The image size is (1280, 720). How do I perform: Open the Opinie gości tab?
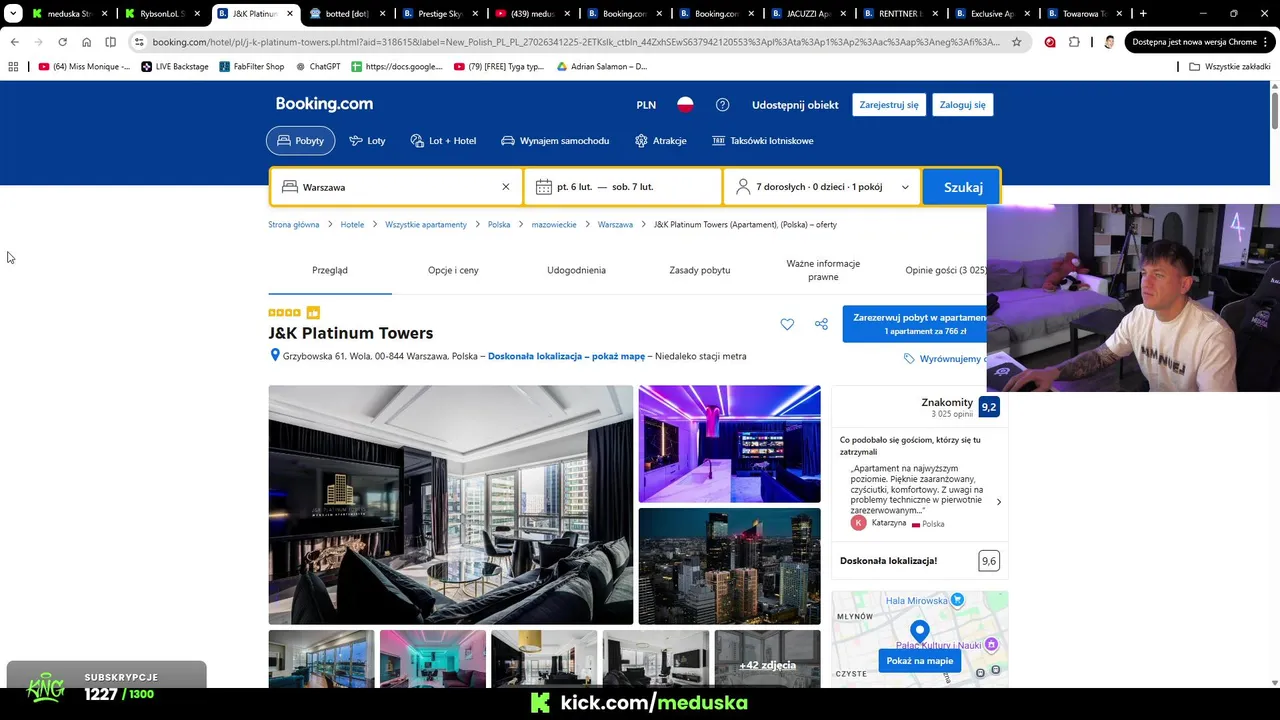pyautogui.click(x=946, y=270)
